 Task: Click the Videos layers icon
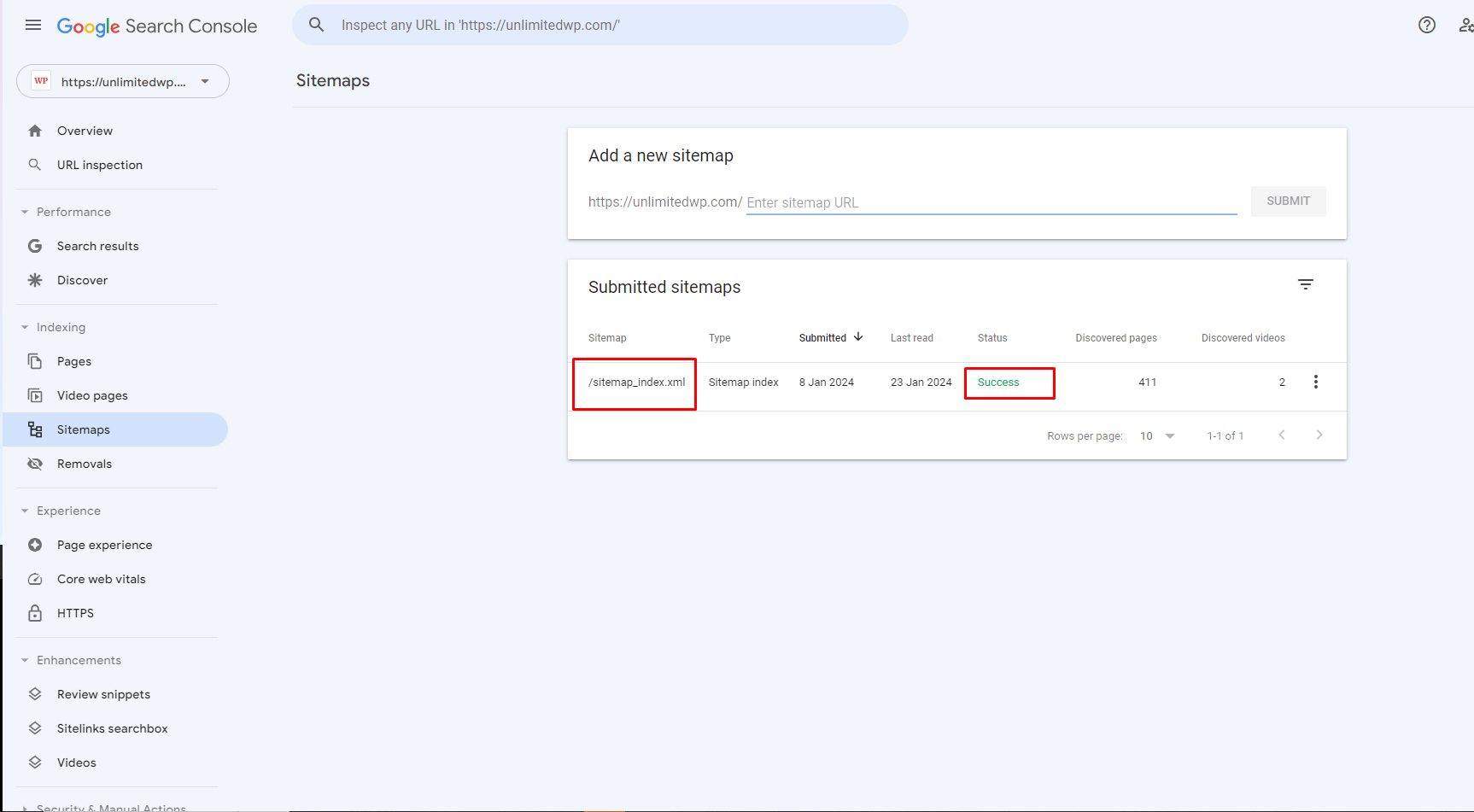pos(35,762)
